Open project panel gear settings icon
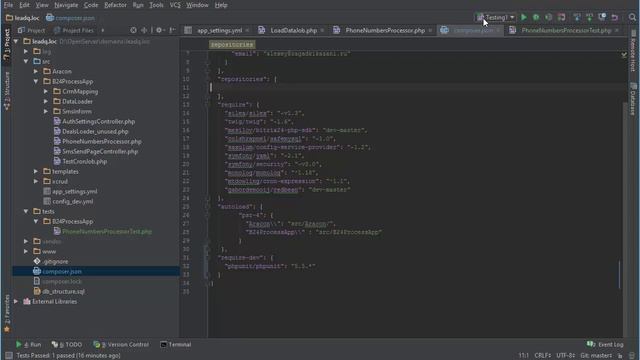640x360 pixels. tap(159, 30)
